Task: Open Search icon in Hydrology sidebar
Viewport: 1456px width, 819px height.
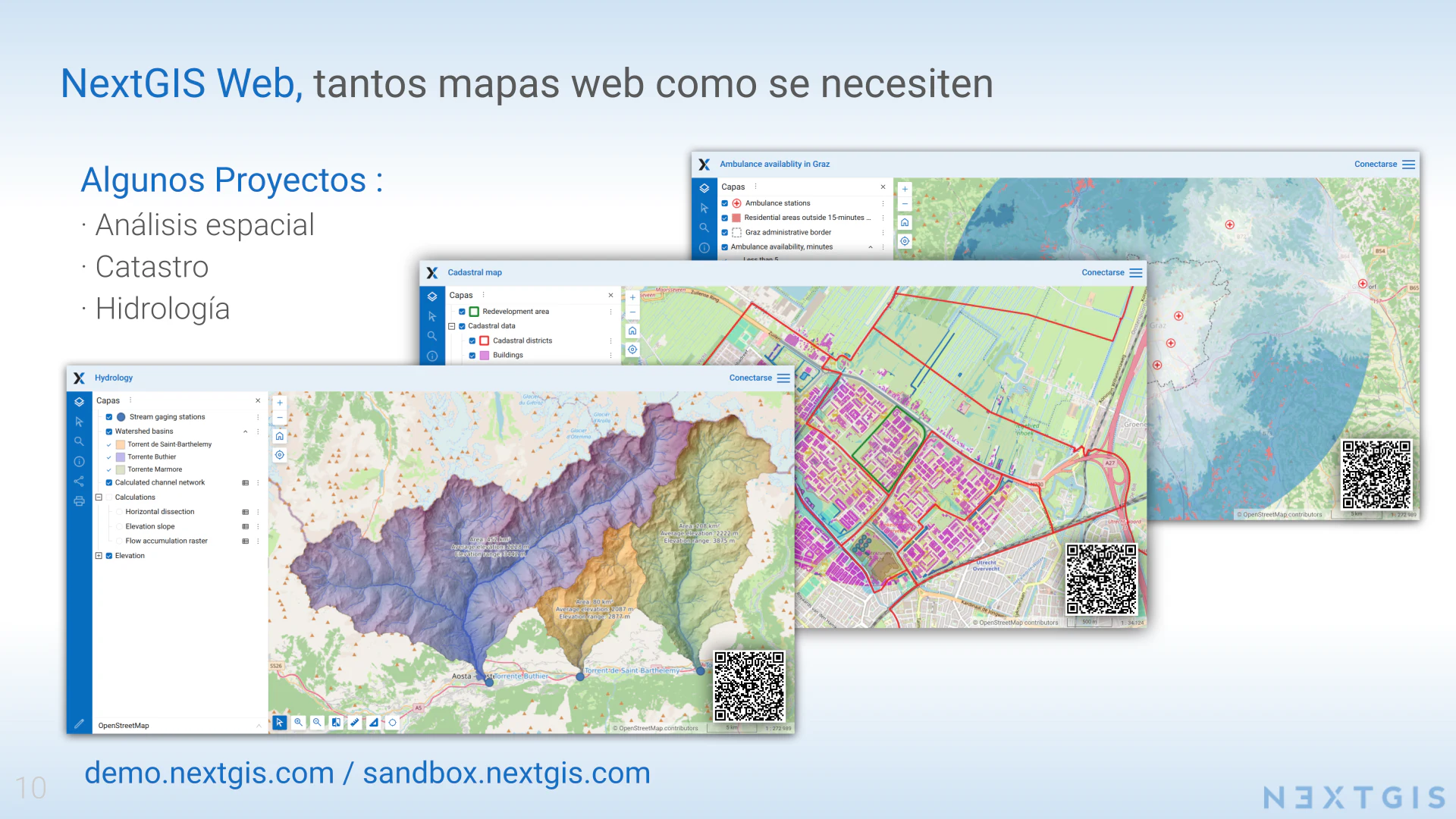Action: point(79,441)
